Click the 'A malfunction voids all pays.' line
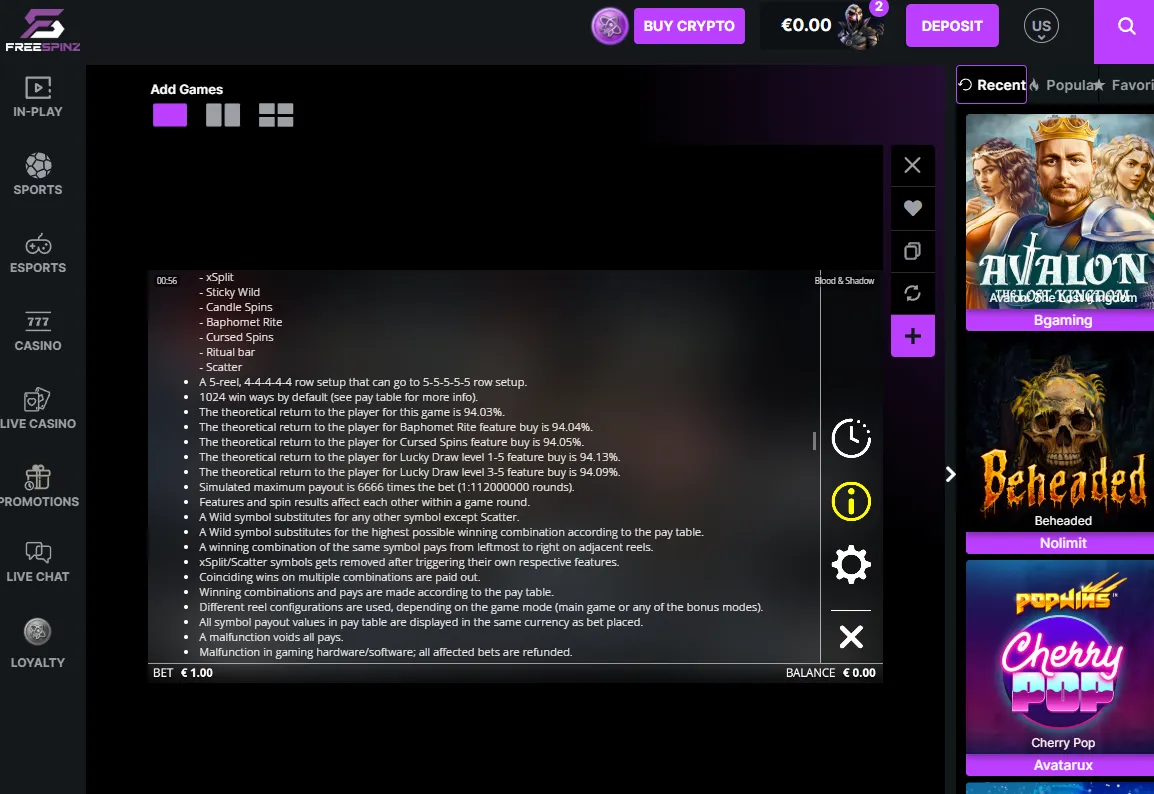This screenshot has width=1154, height=794. (271, 637)
